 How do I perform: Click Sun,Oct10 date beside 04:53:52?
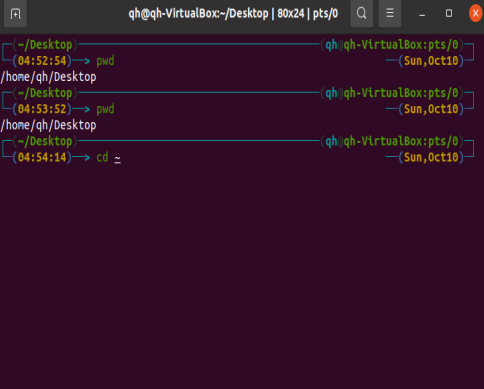(431, 109)
